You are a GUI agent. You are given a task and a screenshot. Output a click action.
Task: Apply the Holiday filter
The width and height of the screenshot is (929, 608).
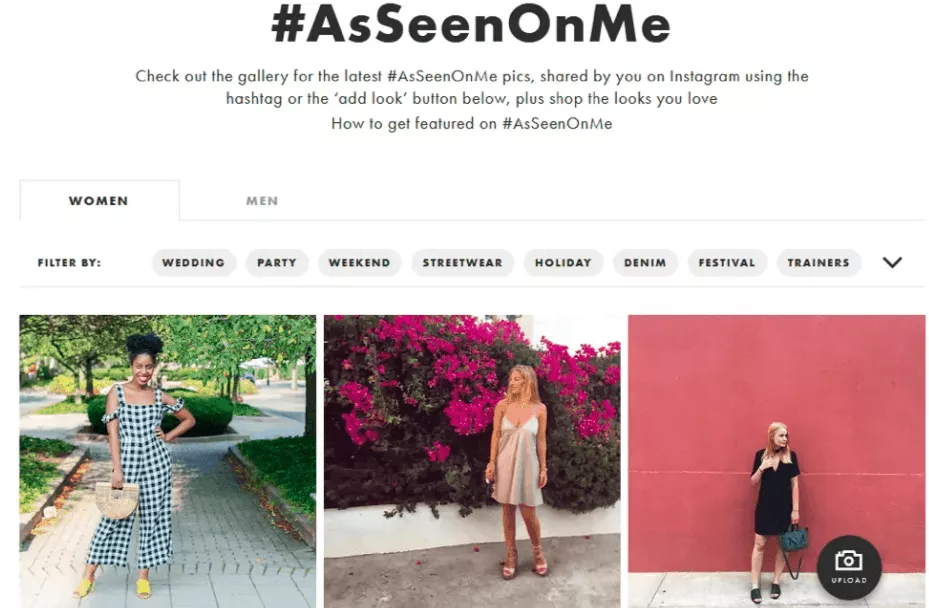[562, 263]
